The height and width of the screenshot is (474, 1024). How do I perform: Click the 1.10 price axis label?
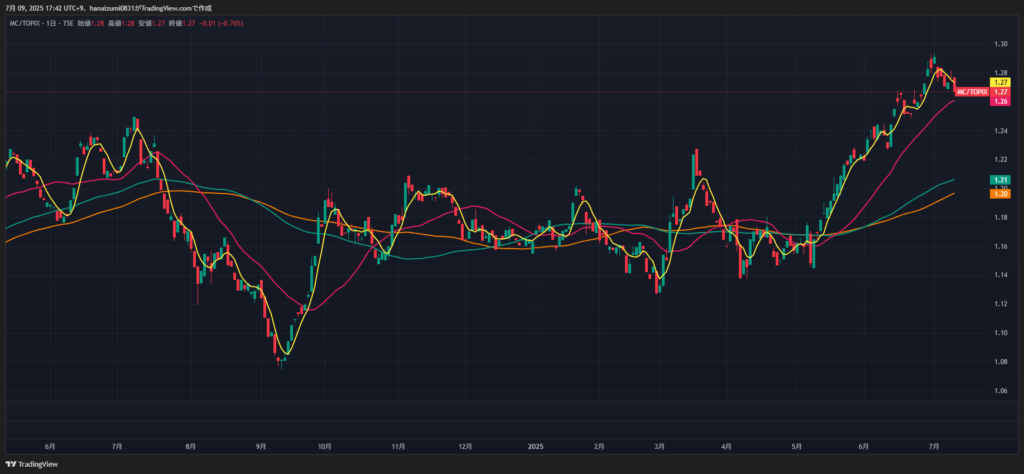click(1000, 333)
